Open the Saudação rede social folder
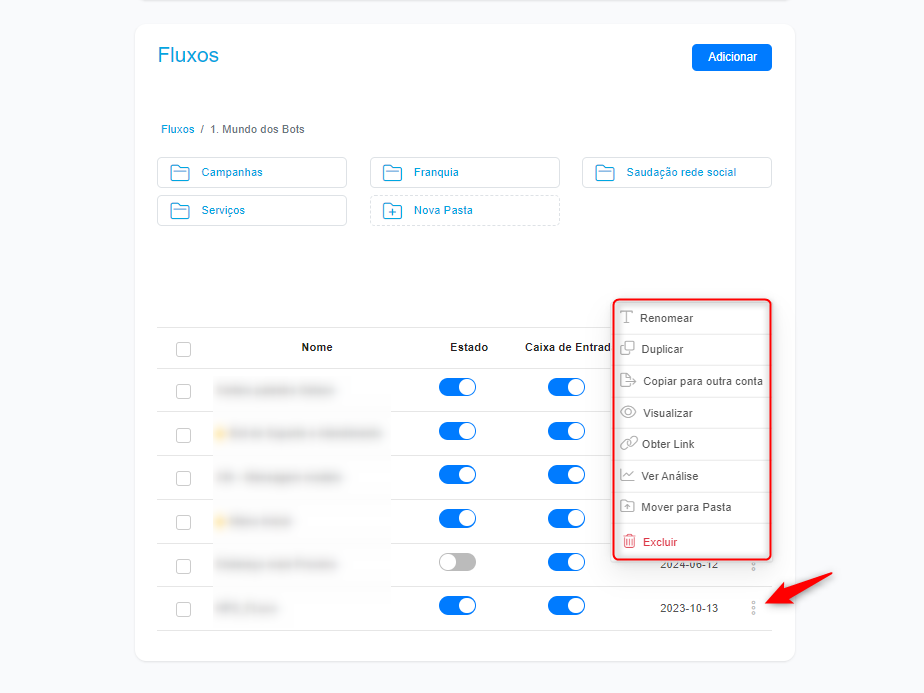Image resolution: width=924 pixels, height=693 pixels. click(676, 173)
